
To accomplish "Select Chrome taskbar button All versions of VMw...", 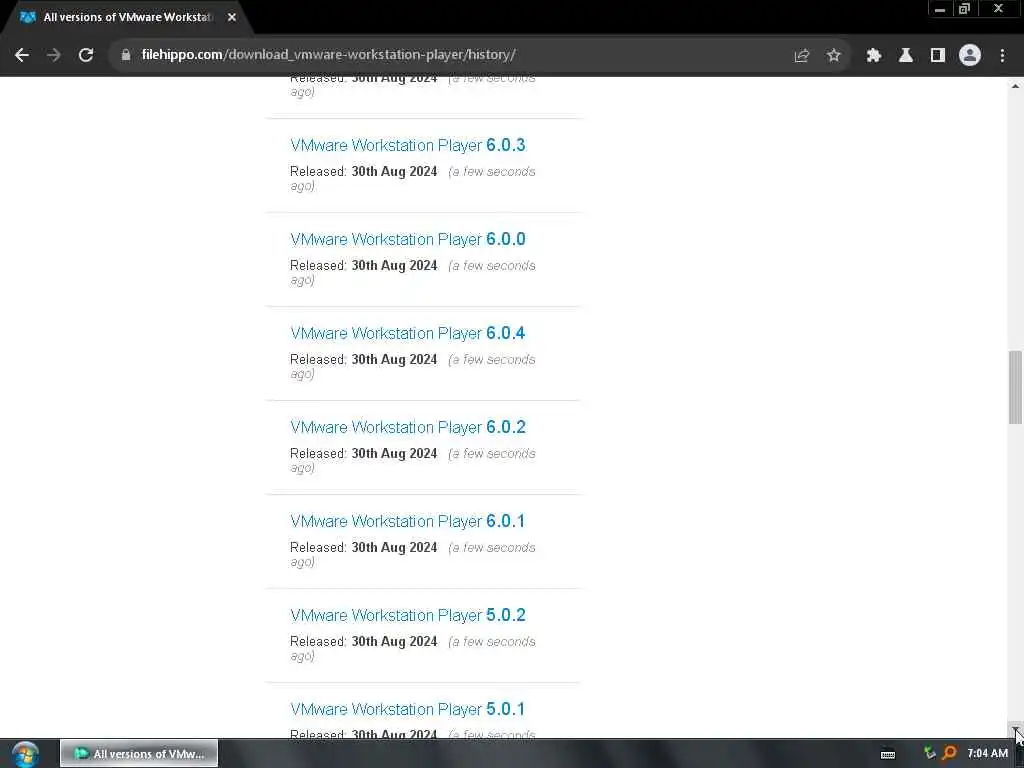I will [139, 754].
